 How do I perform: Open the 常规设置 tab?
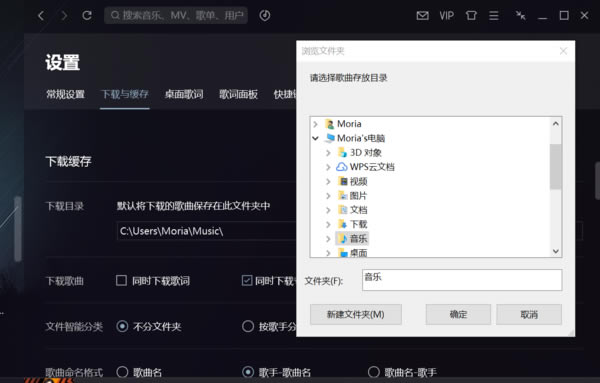[x=65, y=94]
